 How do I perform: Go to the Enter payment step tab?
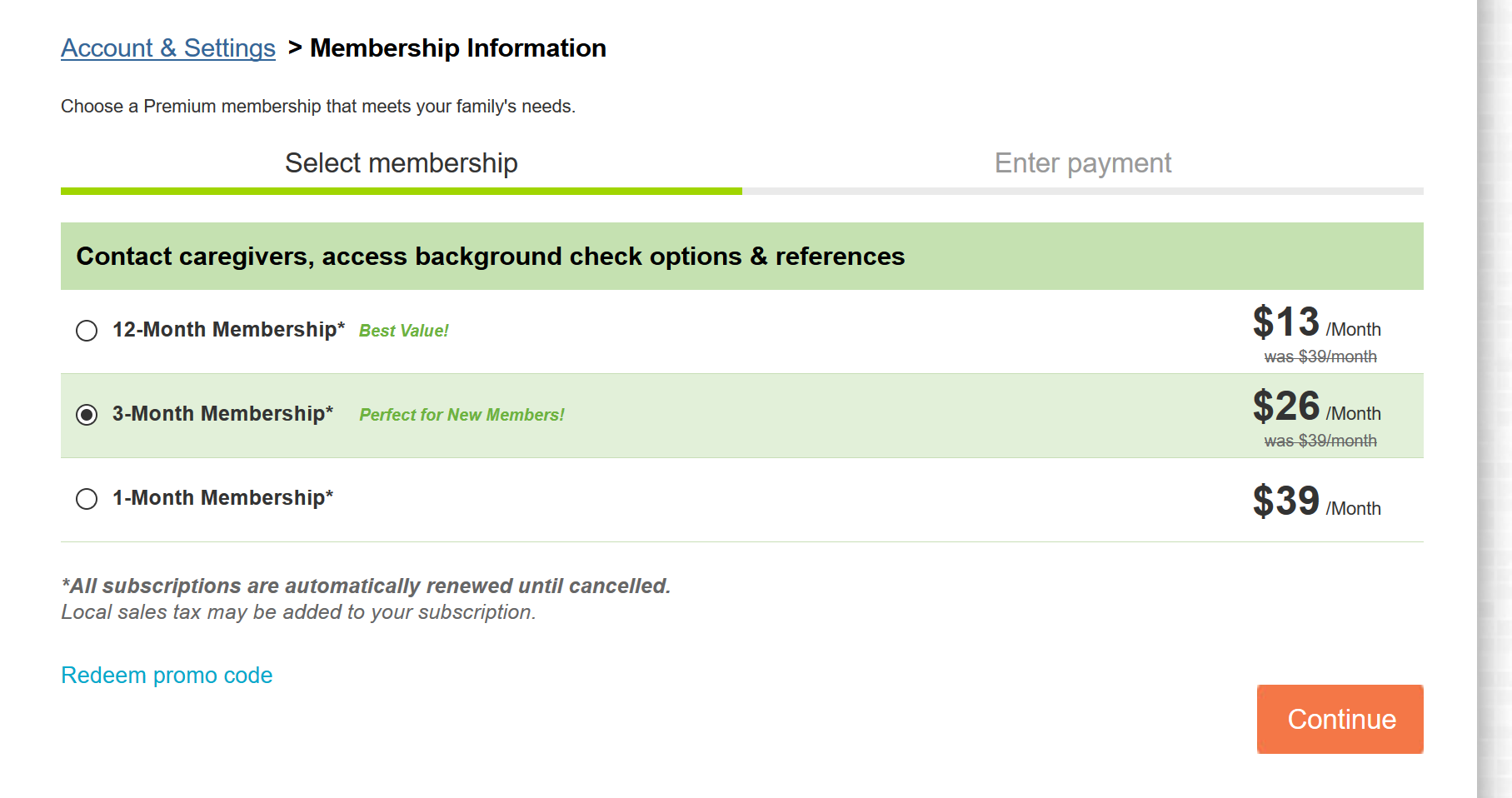pos(1082,163)
